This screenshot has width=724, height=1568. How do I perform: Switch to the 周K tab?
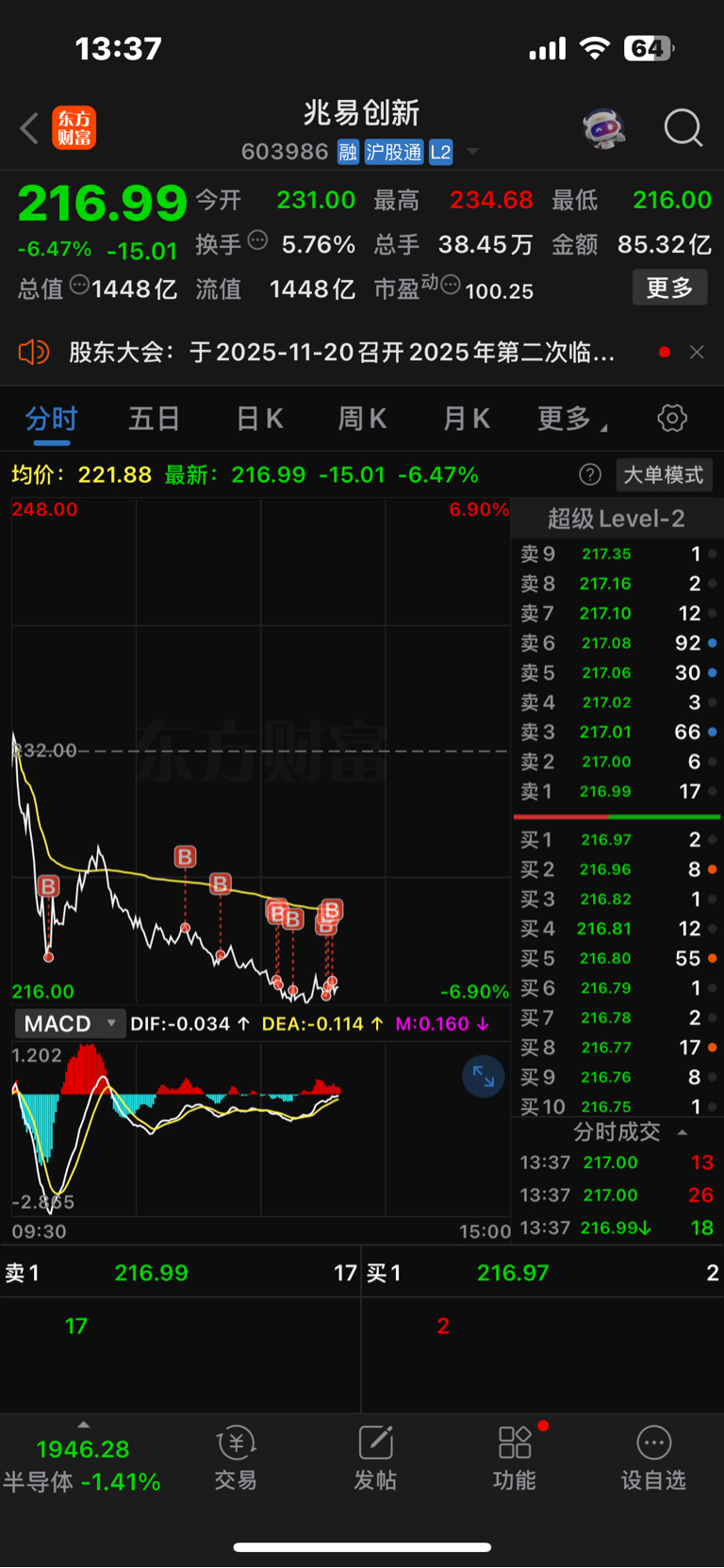(363, 419)
